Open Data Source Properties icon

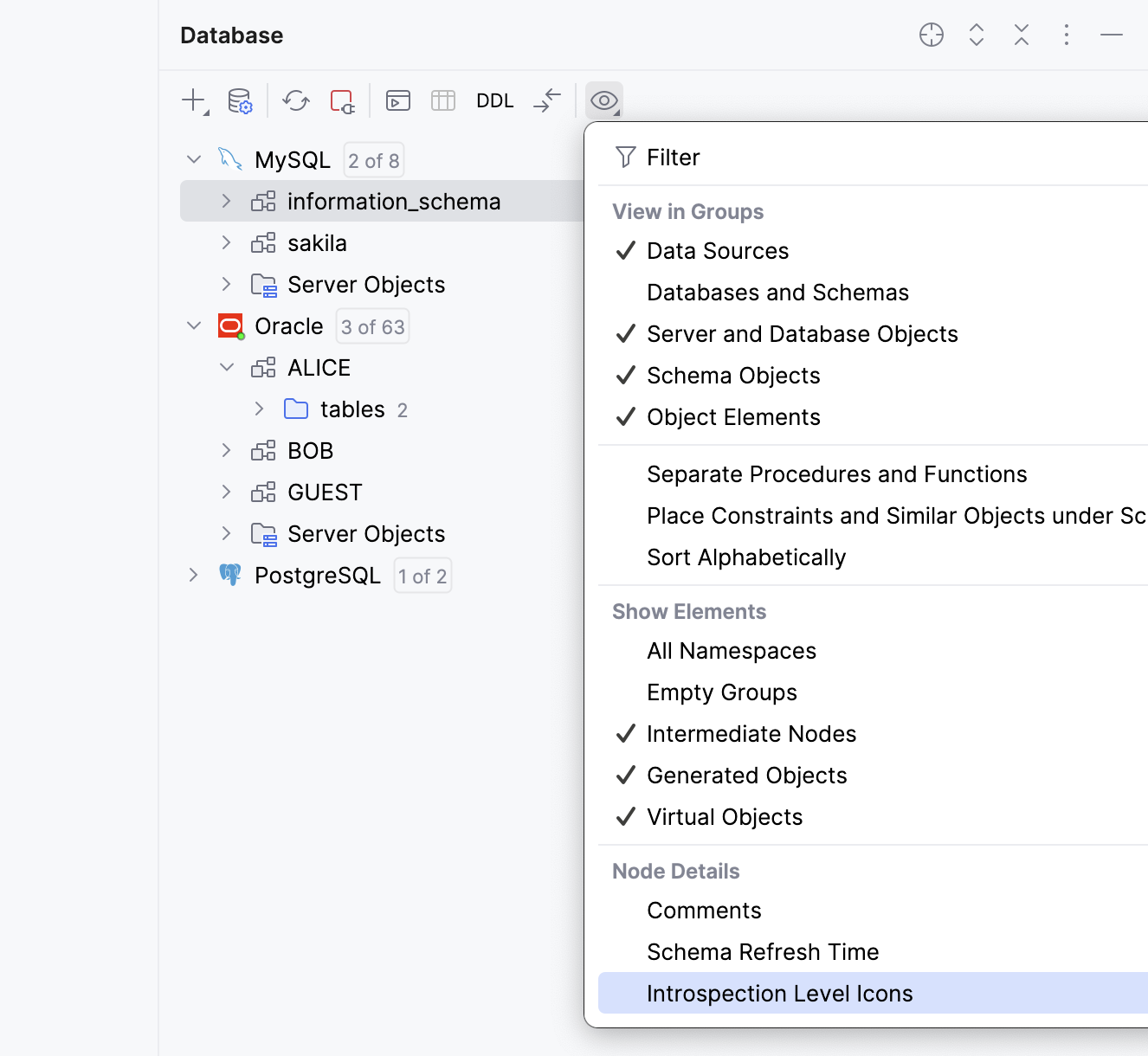point(240,100)
